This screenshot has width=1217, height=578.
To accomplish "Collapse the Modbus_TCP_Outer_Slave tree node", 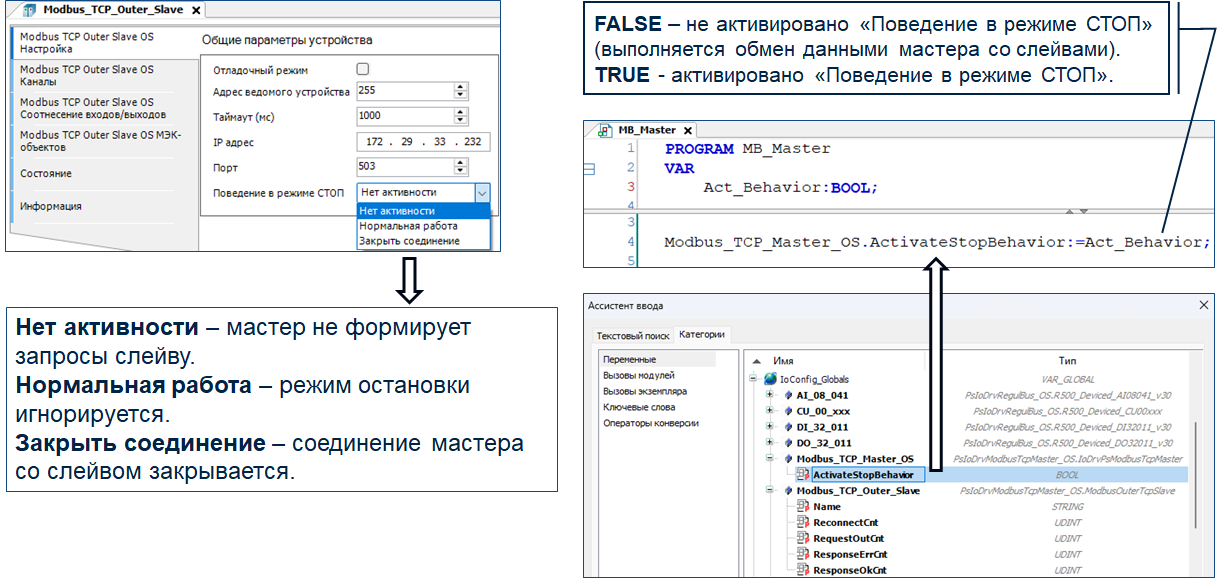I will pos(770,491).
